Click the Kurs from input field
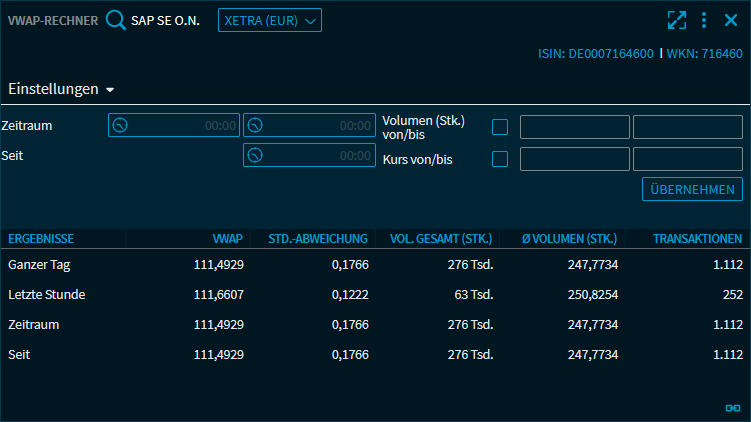 [x=574, y=159]
